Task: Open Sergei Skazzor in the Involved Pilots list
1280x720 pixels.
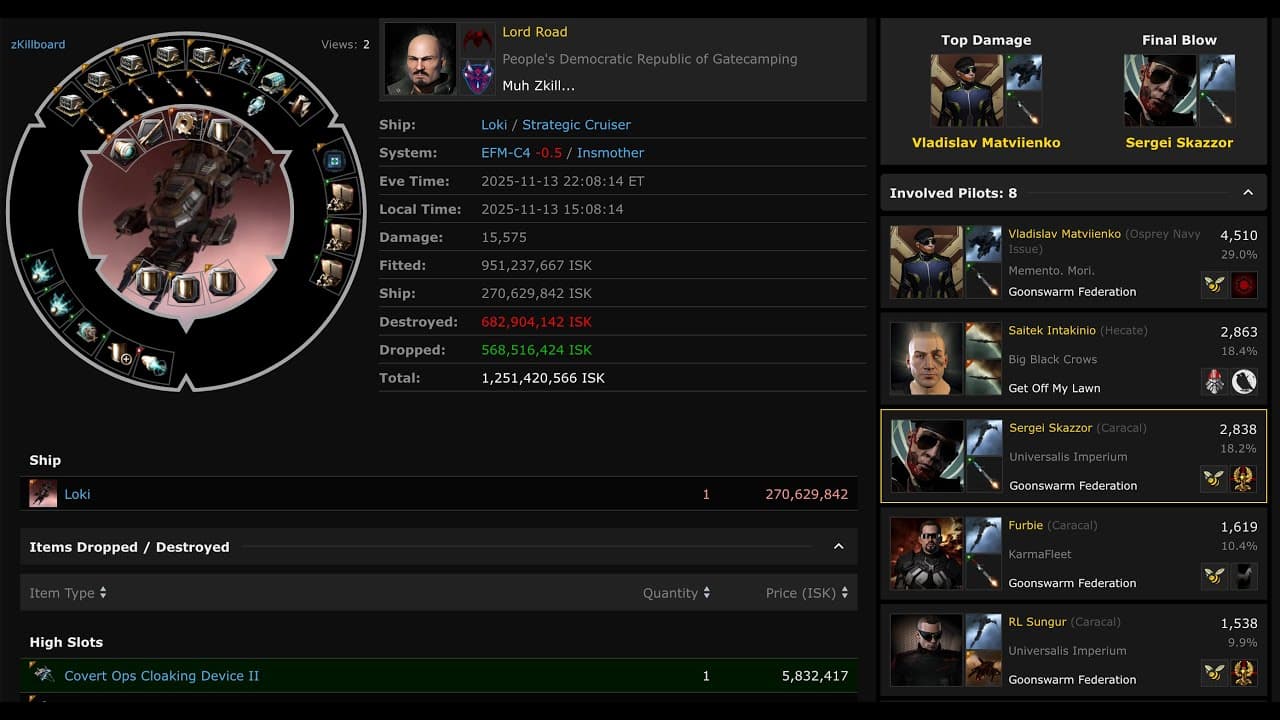Action: pyautogui.click(x=1051, y=428)
